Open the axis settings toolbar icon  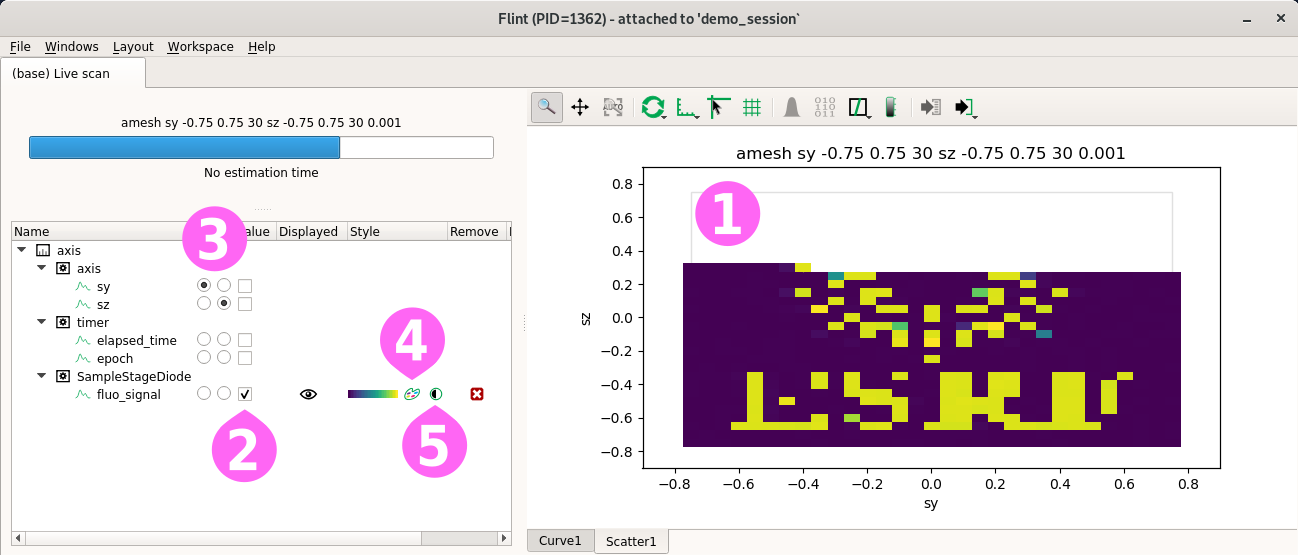pyautogui.click(x=686, y=106)
